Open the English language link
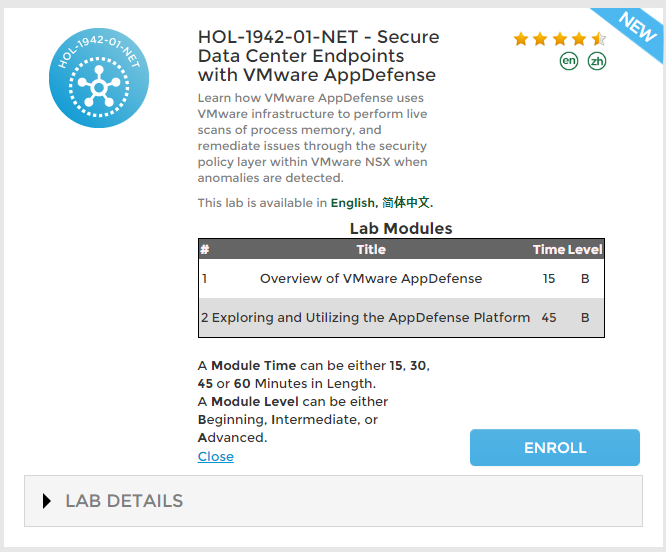666x552 pixels. point(354,203)
